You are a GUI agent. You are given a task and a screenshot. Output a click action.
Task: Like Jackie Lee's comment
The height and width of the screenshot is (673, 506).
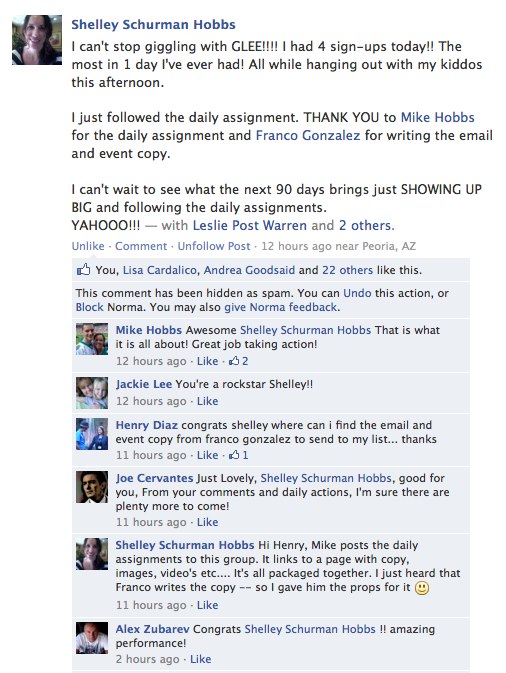click(x=208, y=401)
